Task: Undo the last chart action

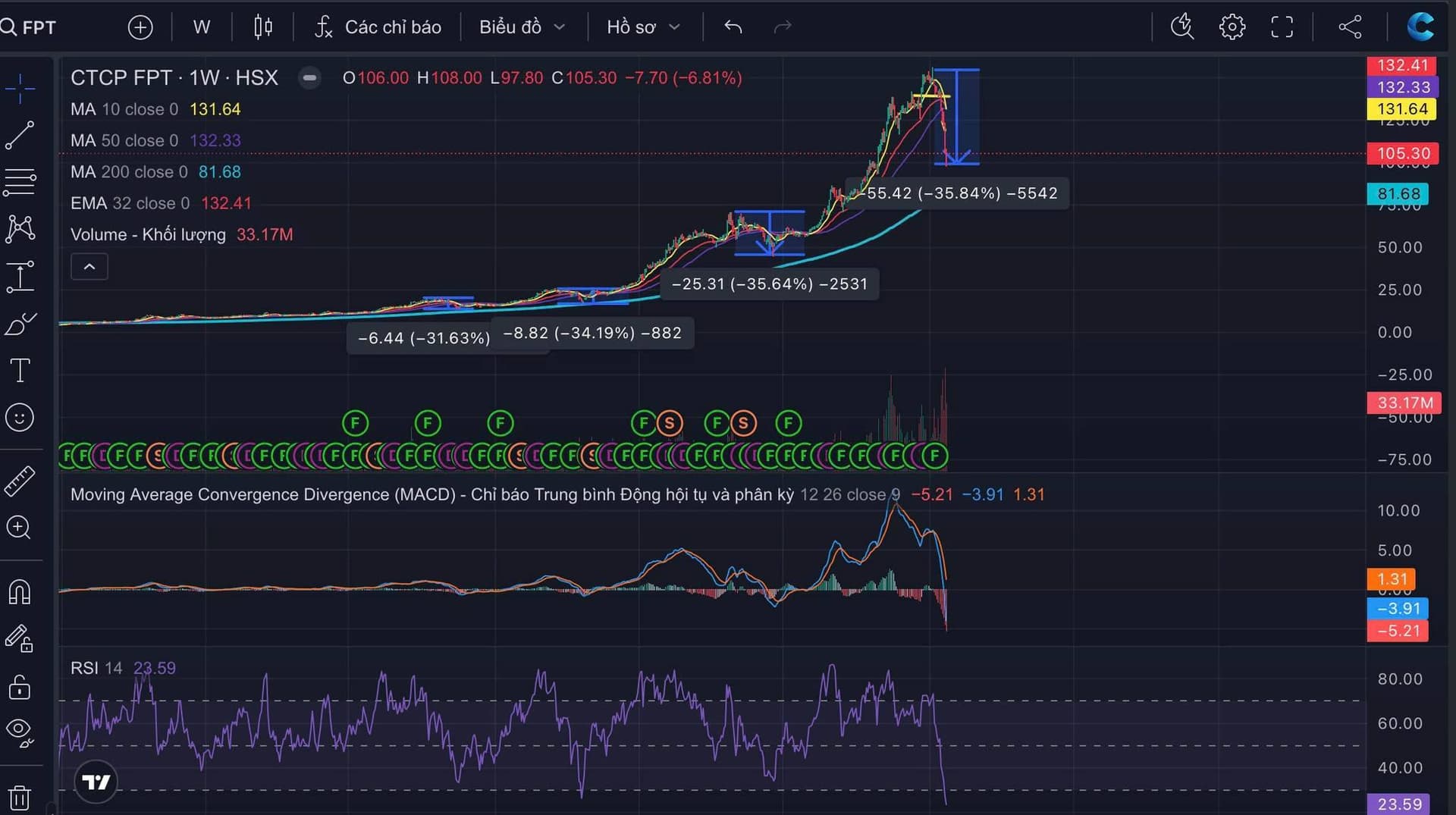Action: pos(733,27)
